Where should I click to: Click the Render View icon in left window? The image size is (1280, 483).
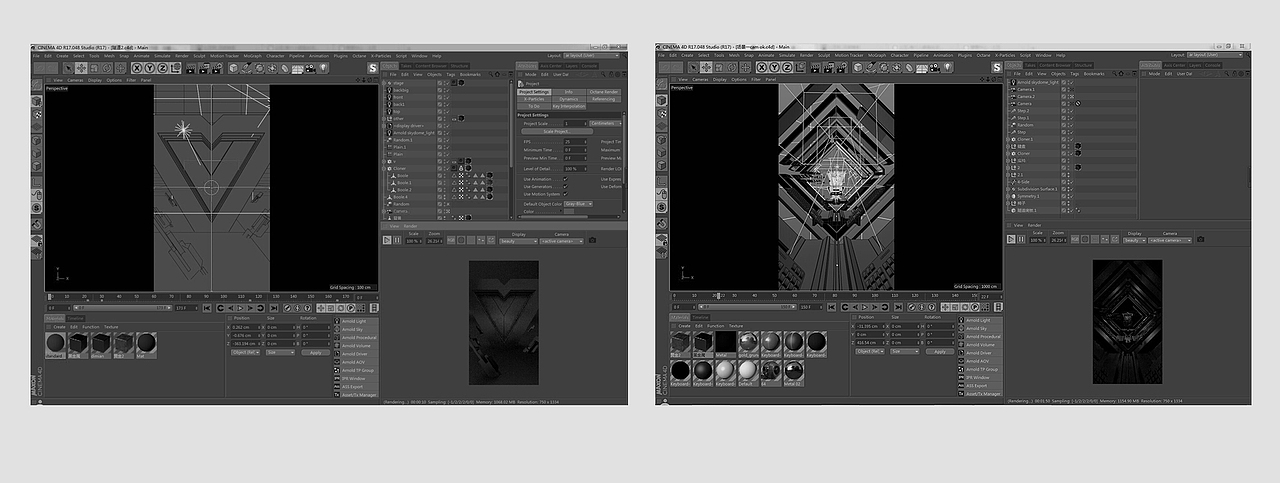190,68
